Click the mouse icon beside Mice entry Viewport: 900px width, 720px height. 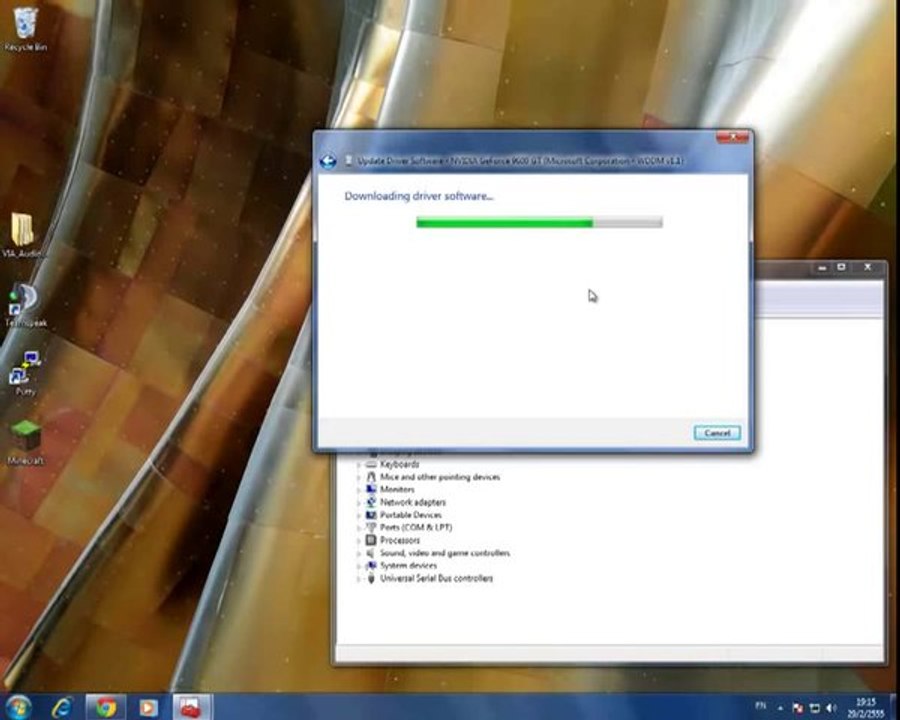click(371, 477)
